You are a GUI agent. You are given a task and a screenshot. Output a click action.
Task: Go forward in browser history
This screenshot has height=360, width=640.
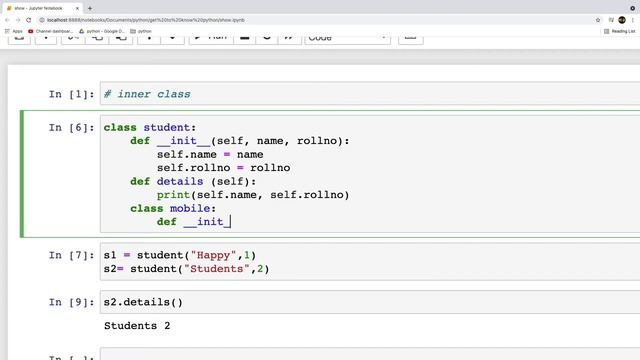18,20
